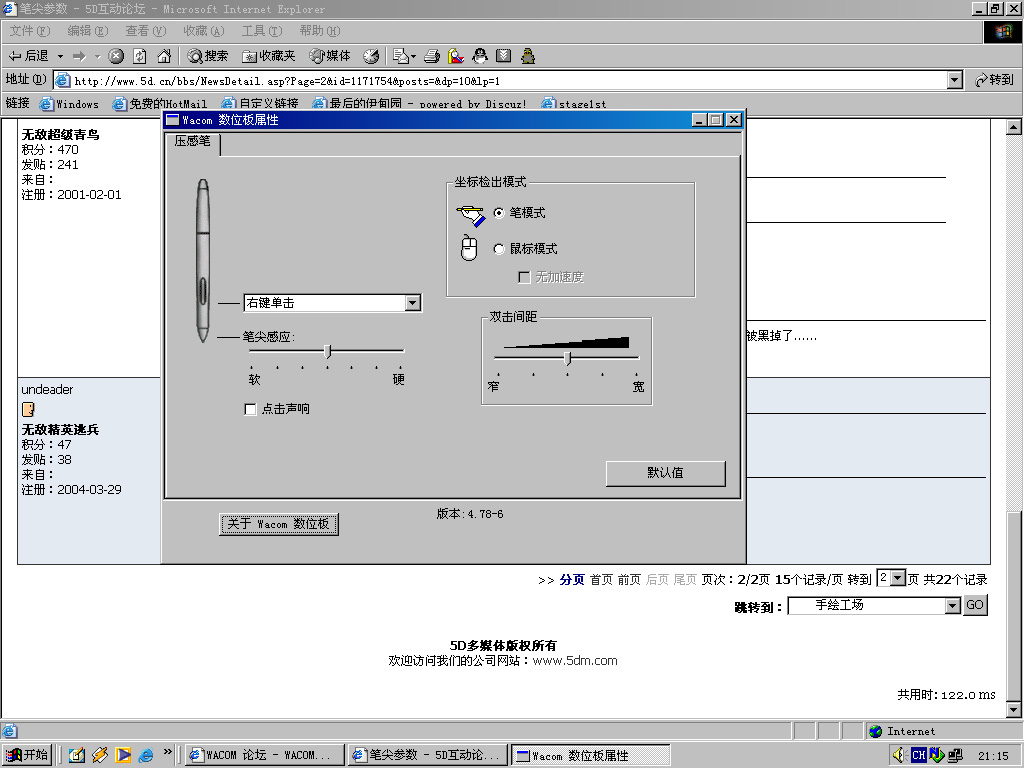
Task: Switch to 笔尖参数 - 5D互动论坛 taskbar window
Action: pos(428,755)
